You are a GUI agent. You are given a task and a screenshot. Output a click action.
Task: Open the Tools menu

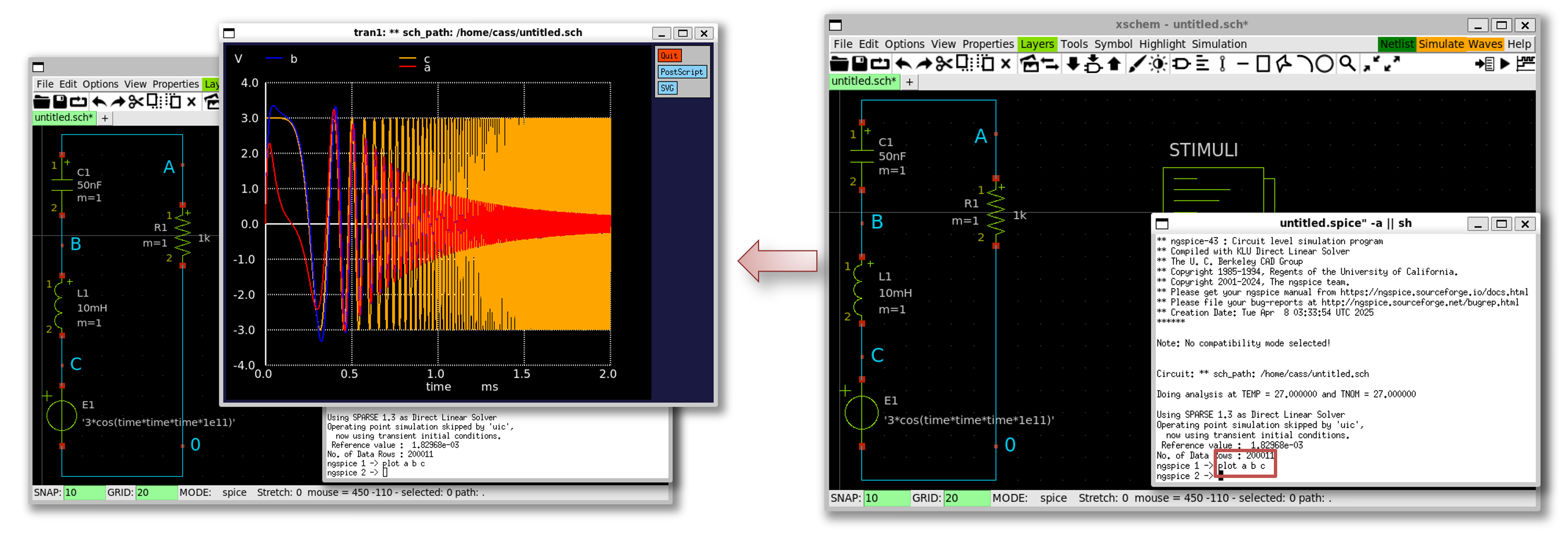[1074, 44]
